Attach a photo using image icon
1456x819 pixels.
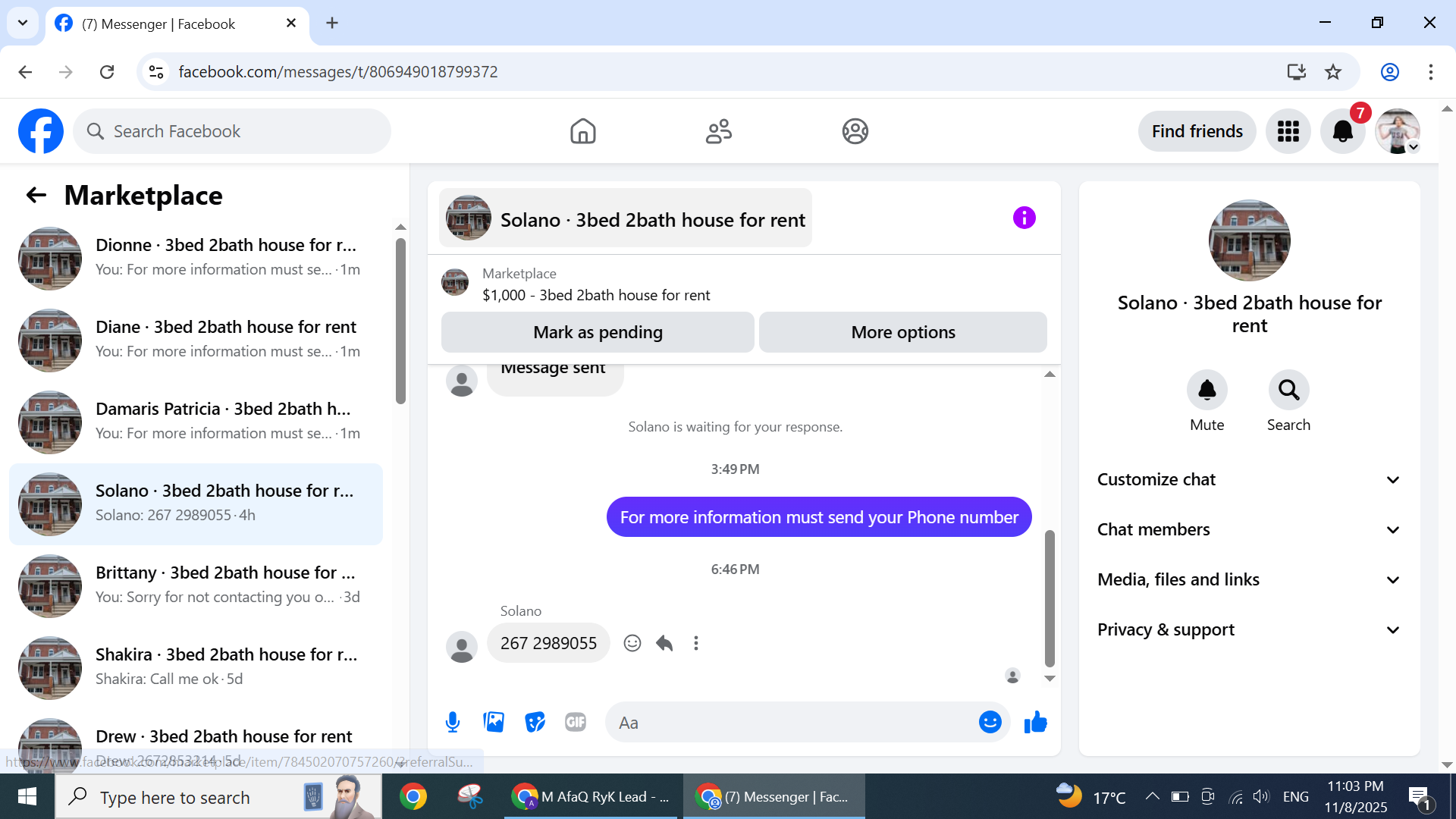coord(494,722)
